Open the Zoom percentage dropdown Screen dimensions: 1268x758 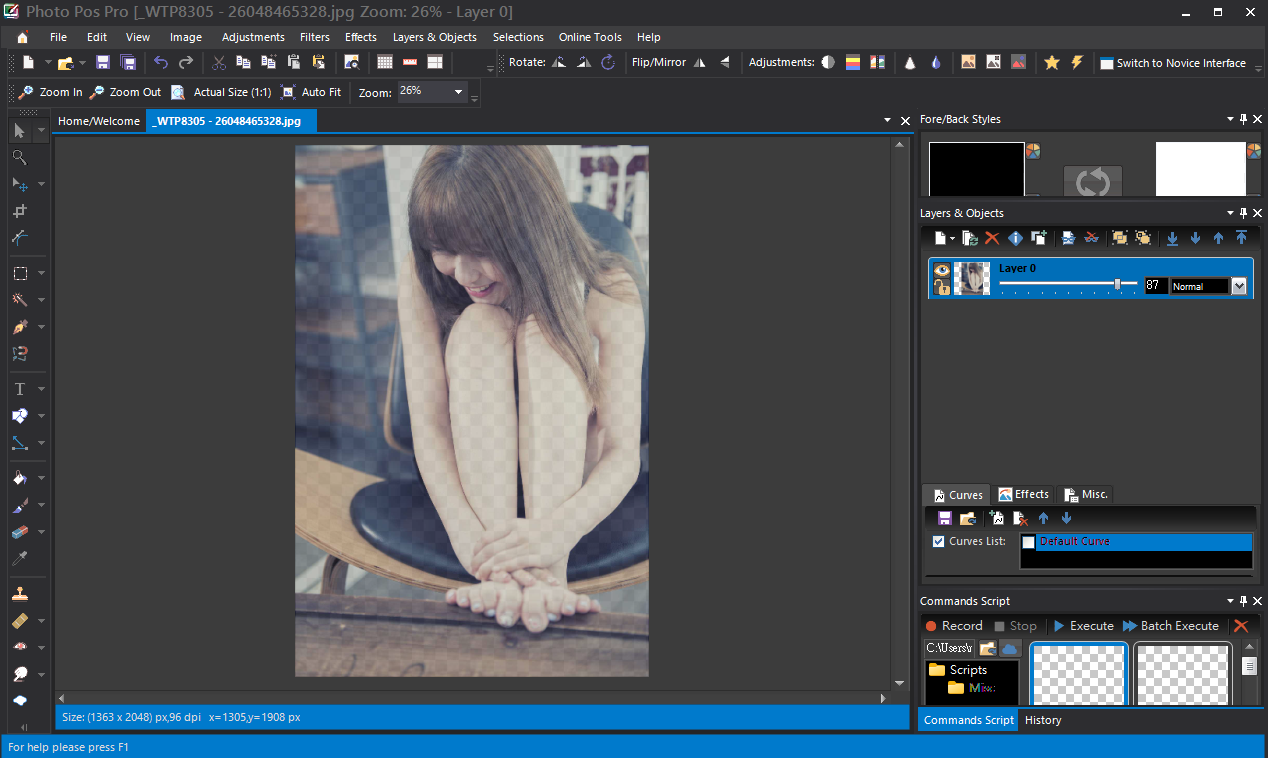(x=459, y=92)
